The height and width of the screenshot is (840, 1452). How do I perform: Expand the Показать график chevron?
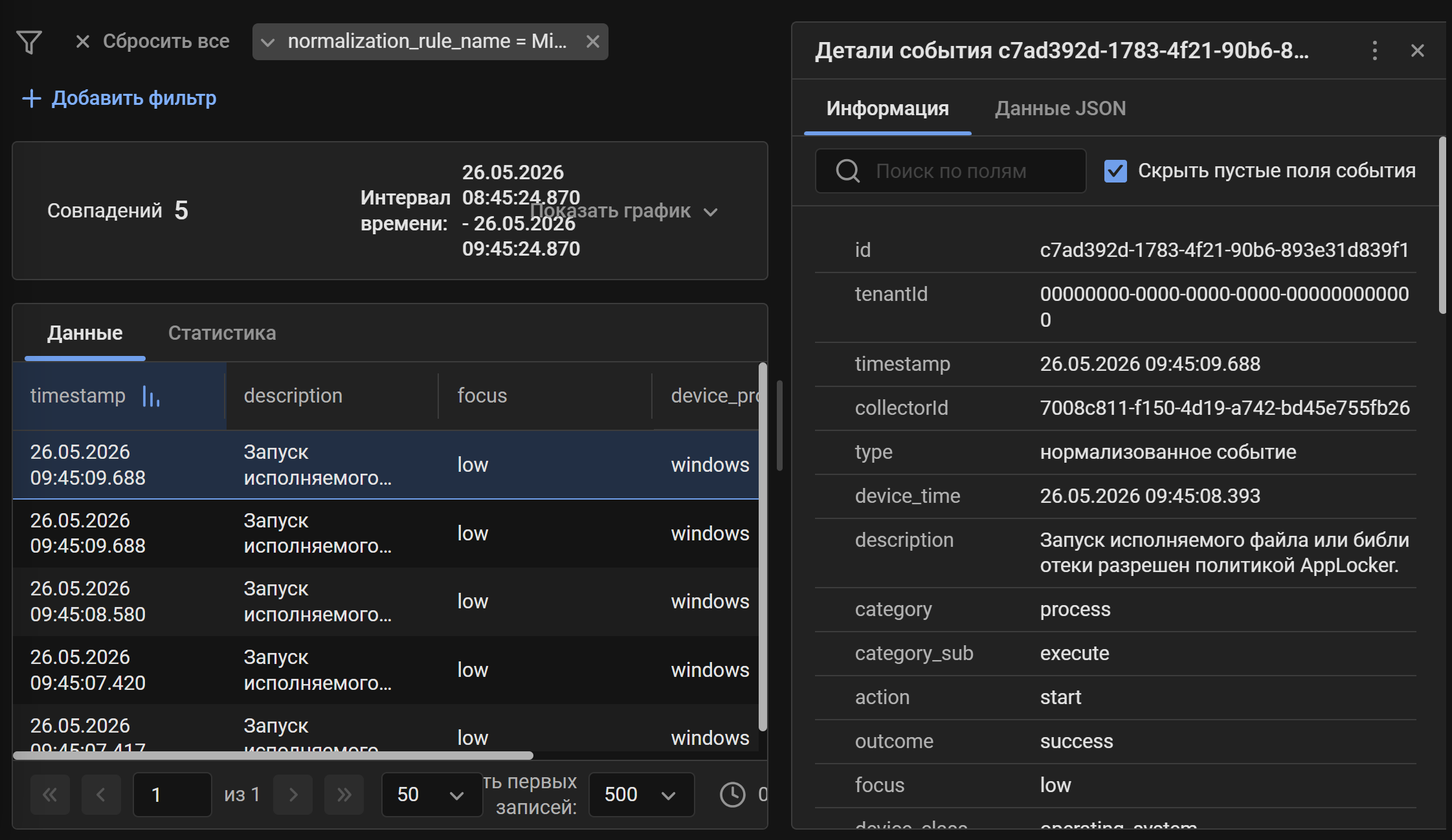pyautogui.click(x=710, y=212)
